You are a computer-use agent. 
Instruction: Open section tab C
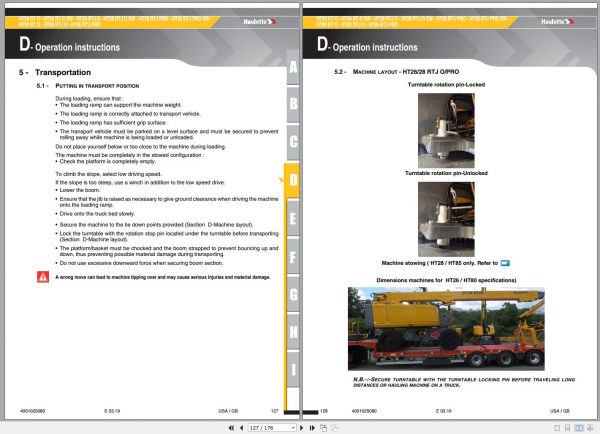pos(292,142)
